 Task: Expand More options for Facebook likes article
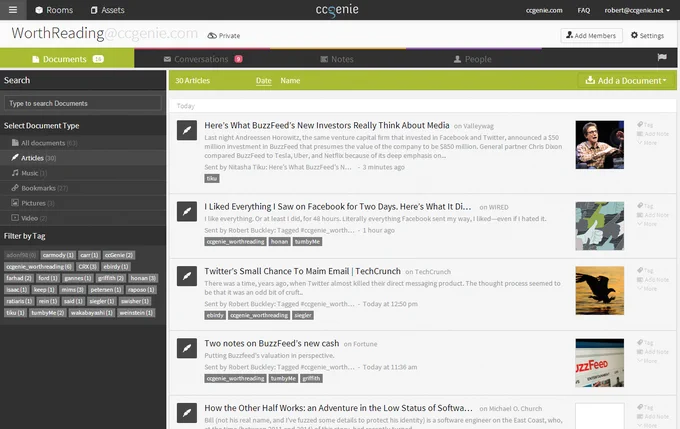[647, 224]
